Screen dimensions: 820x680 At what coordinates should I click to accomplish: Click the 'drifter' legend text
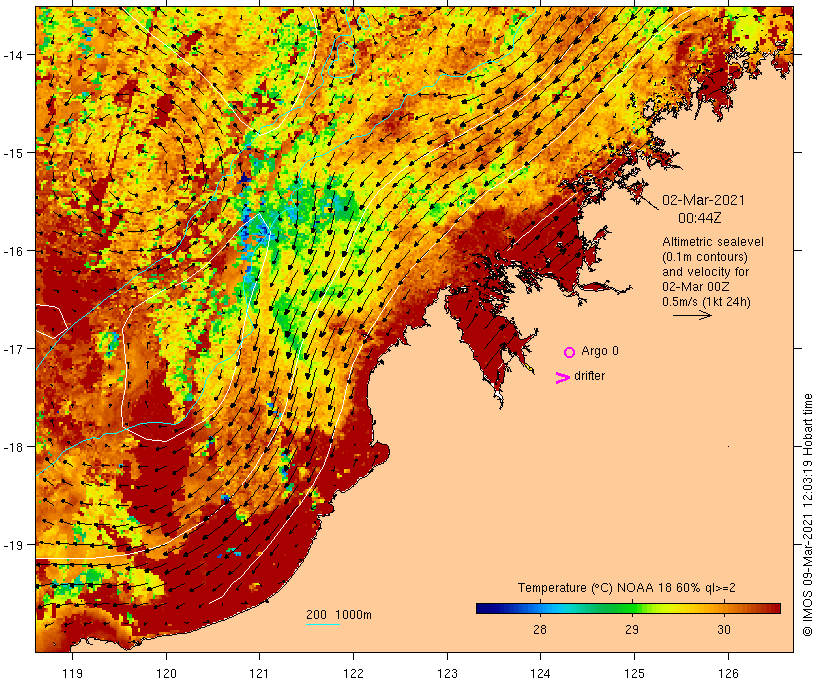[589, 376]
